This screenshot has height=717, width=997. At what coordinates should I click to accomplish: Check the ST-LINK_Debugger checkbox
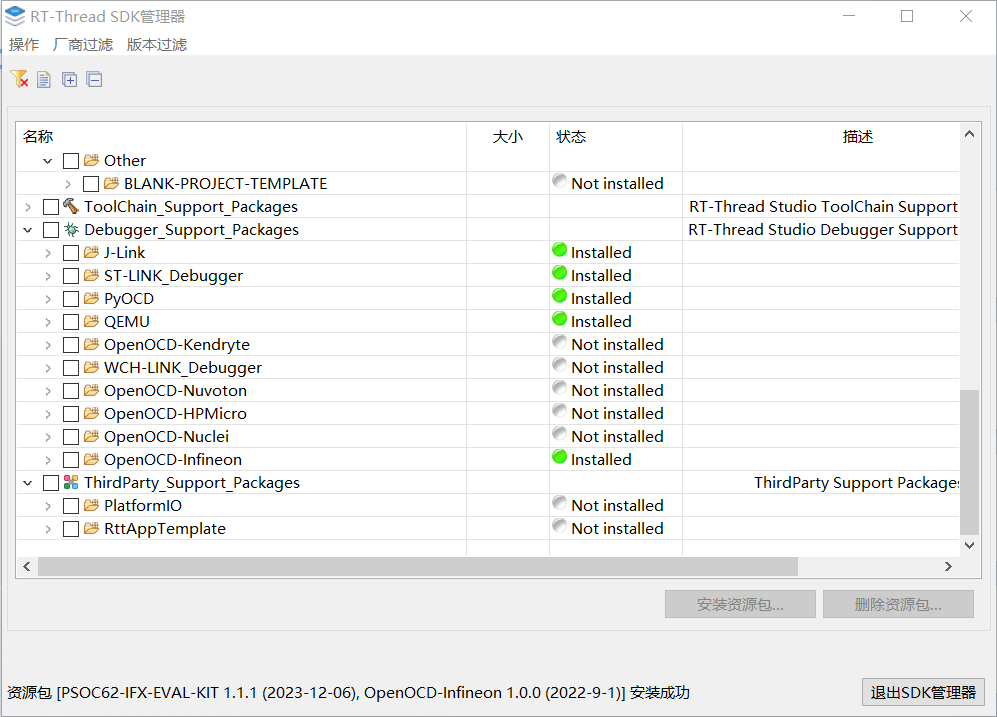click(71, 276)
